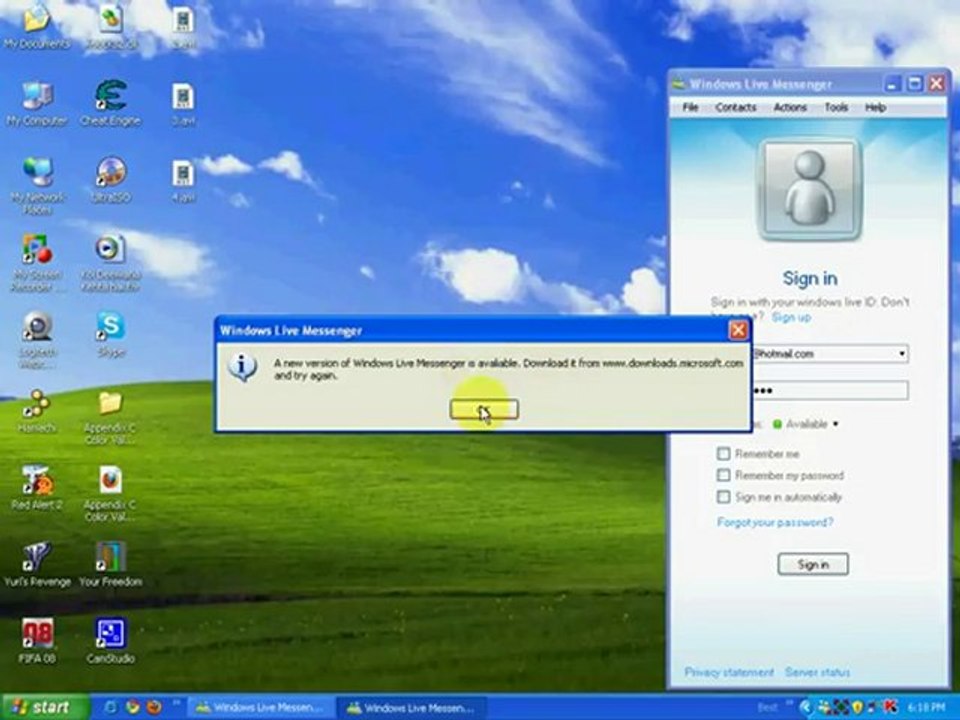This screenshot has width=960, height=720.
Task: Enable the Remember me checkbox
Action: [x=724, y=454]
